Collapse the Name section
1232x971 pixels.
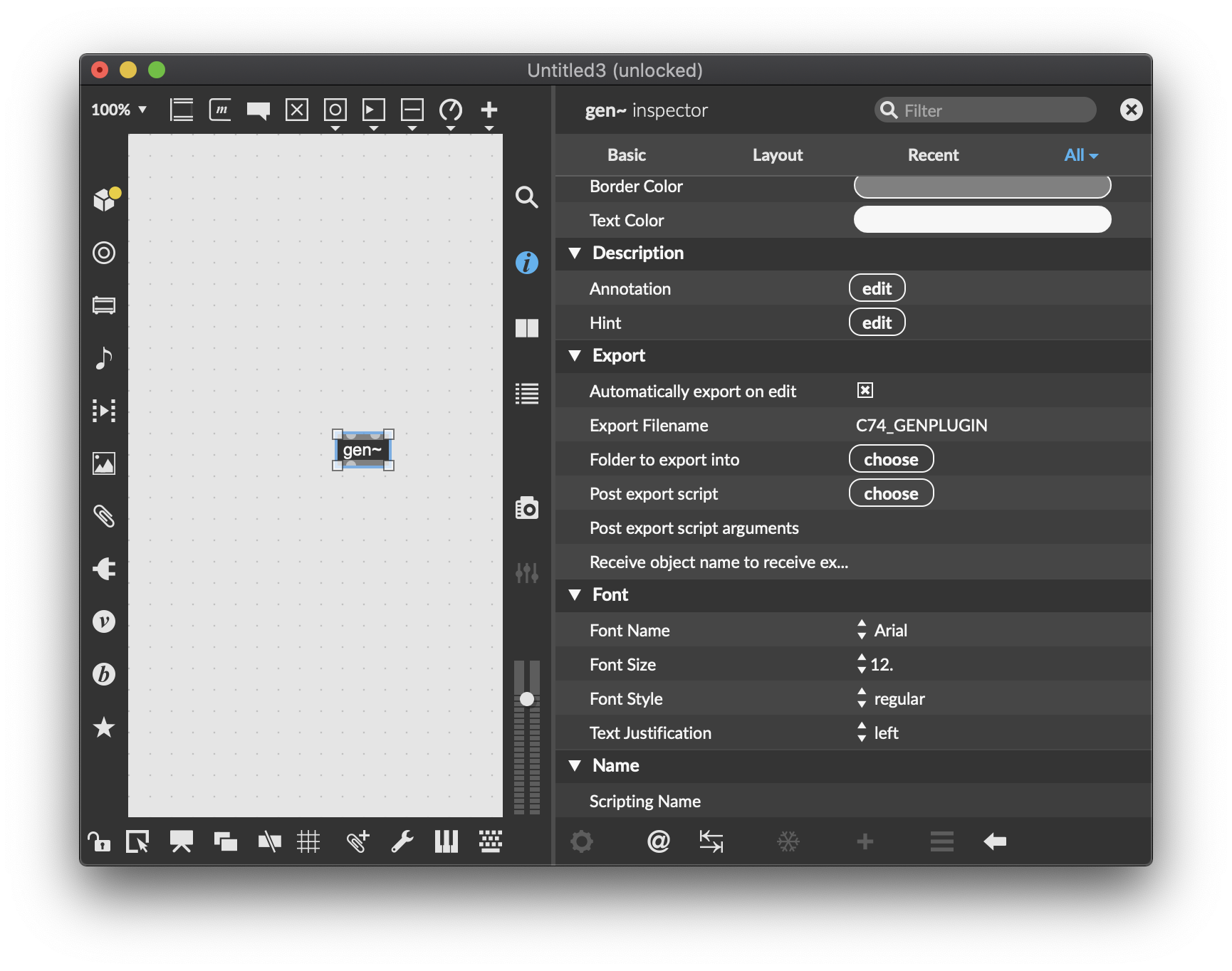pos(575,765)
